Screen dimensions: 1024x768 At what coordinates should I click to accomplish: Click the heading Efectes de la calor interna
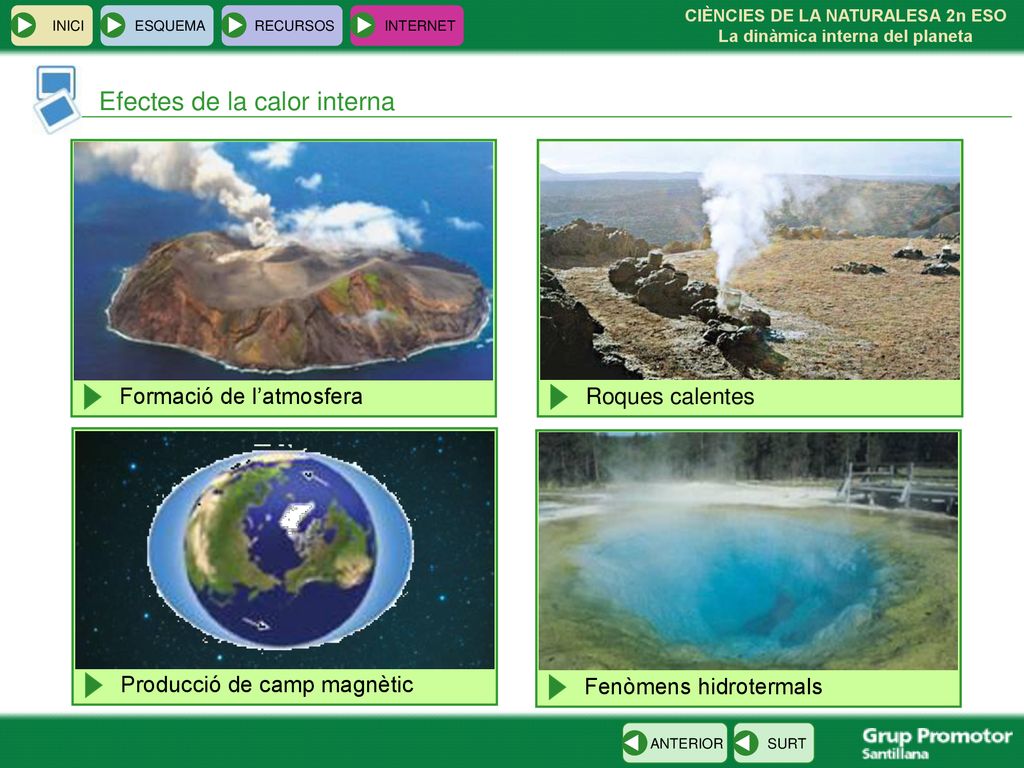tap(247, 102)
